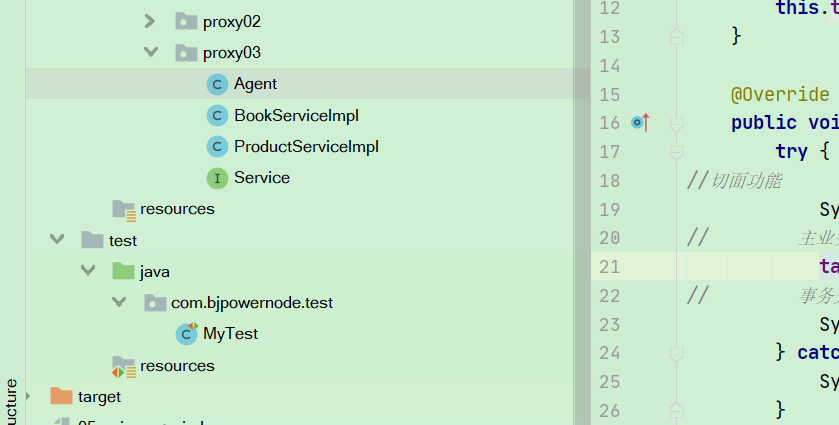Collapse com.bjpowernode.test package node
Viewport: 839px width, 425px height.
119,302
